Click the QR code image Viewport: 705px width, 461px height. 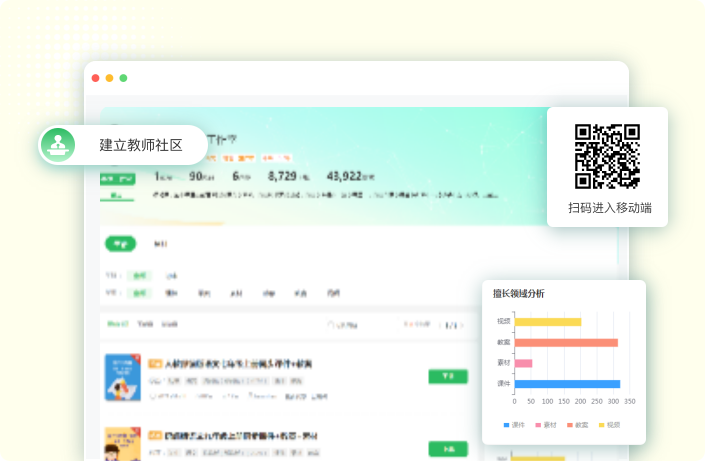point(607,156)
